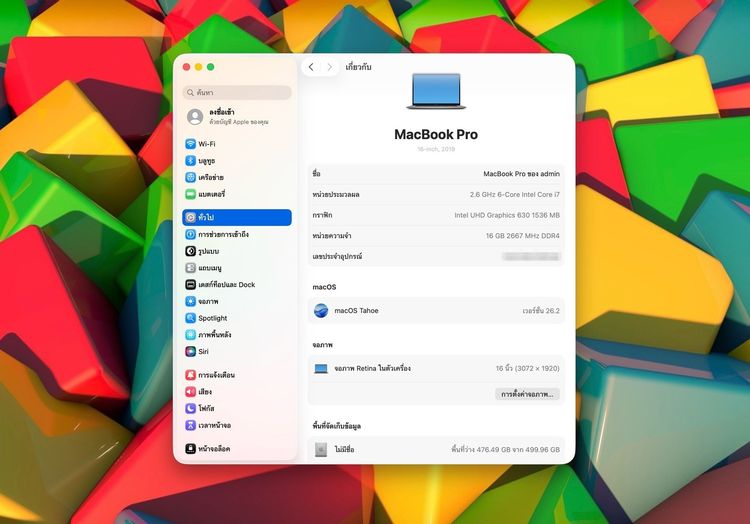Select the Network (เครือข่าย) globe icon
Screen dimensions: 750x524
[190, 177]
